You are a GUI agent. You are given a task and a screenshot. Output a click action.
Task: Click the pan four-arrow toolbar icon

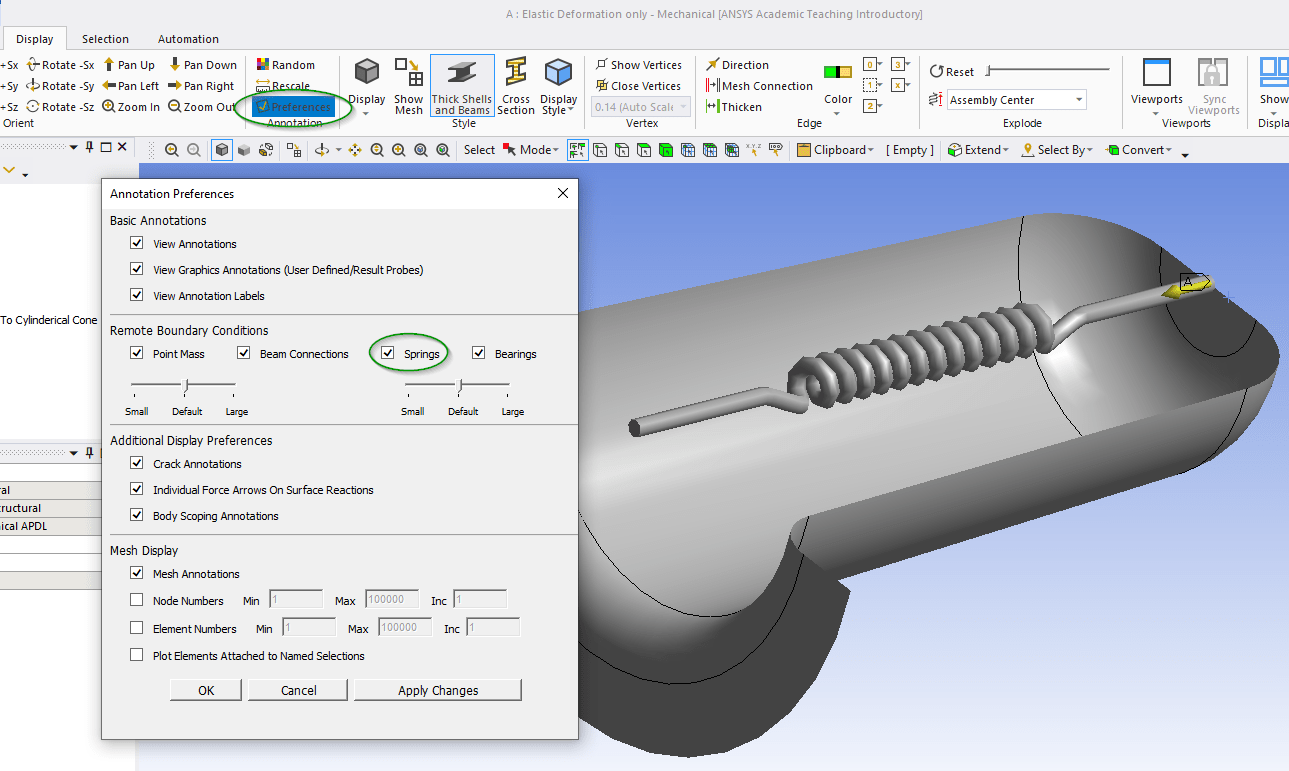[x=356, y=150]
